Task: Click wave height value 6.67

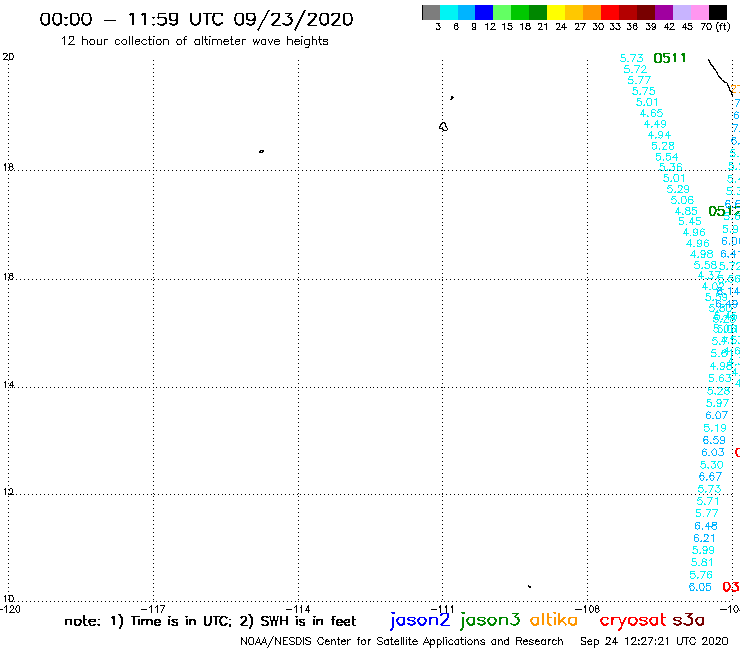Action: click(x=710, y=477)
